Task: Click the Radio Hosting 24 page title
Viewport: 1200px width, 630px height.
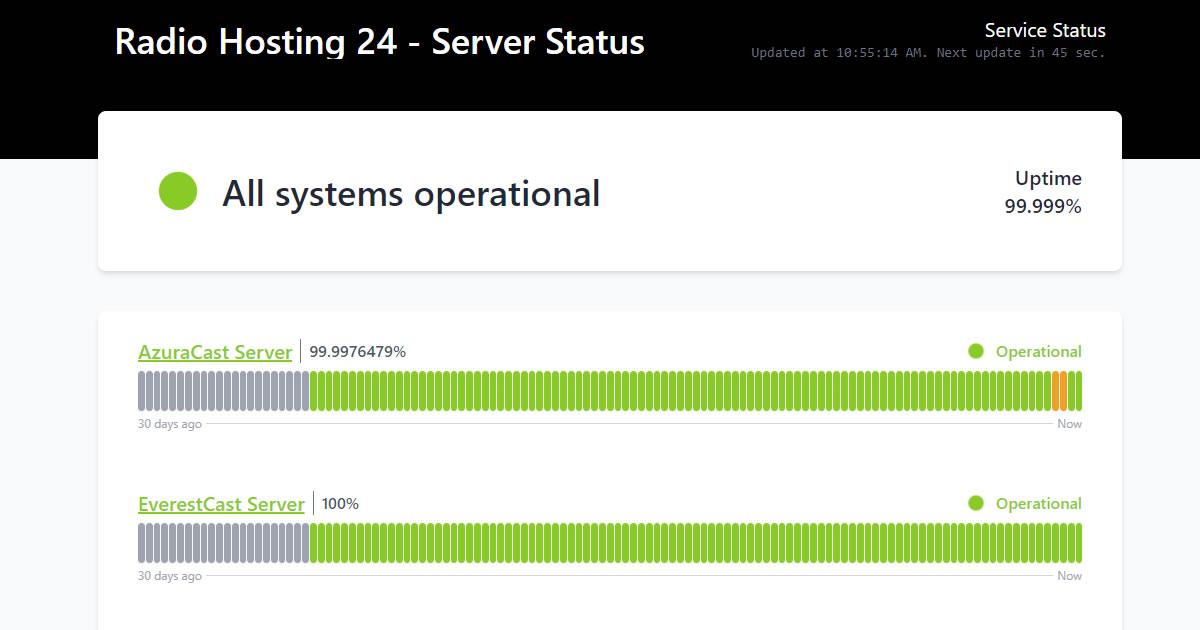Action: point(380,42)
